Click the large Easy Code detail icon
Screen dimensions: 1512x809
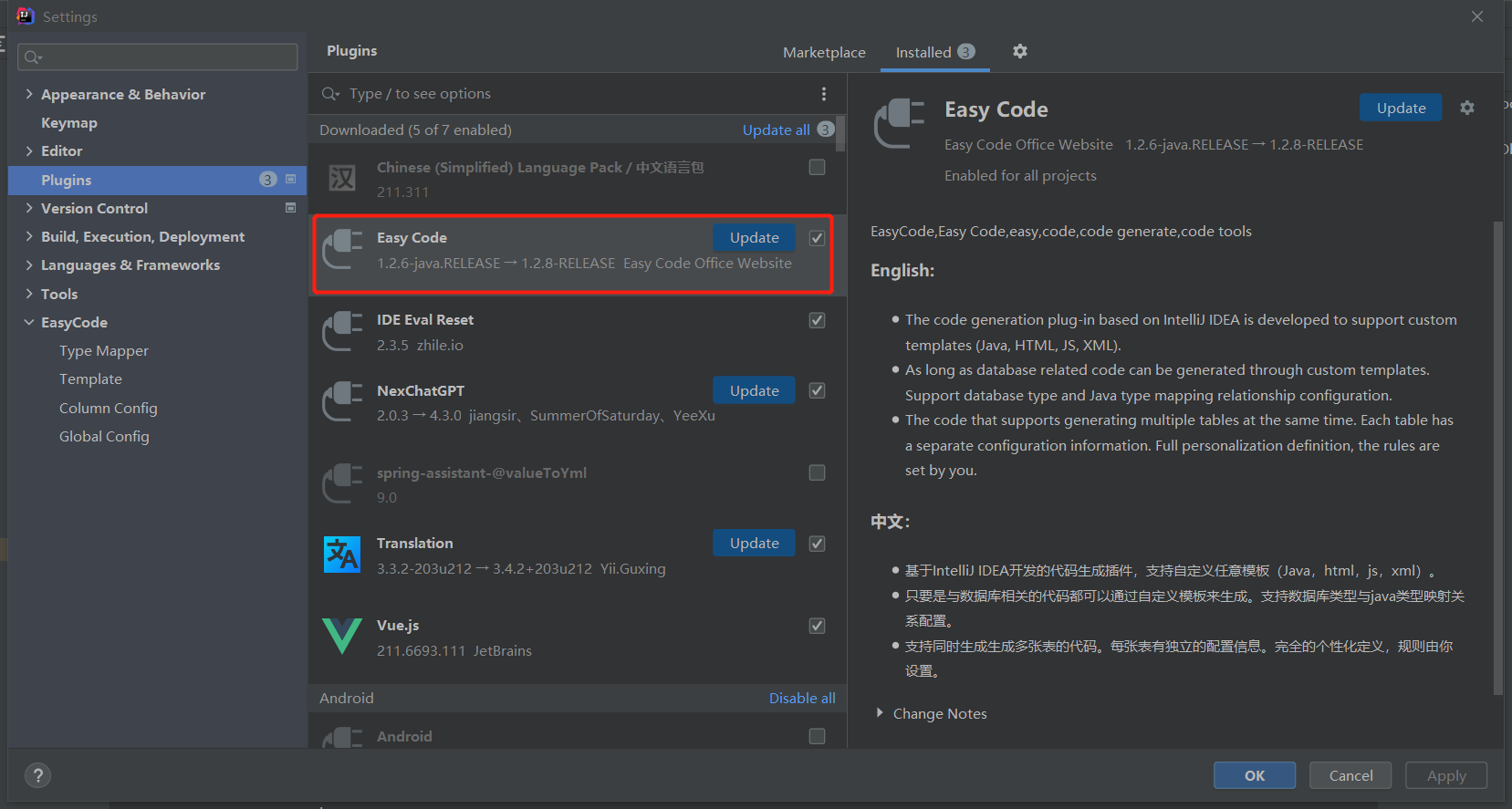click(899, 124)
